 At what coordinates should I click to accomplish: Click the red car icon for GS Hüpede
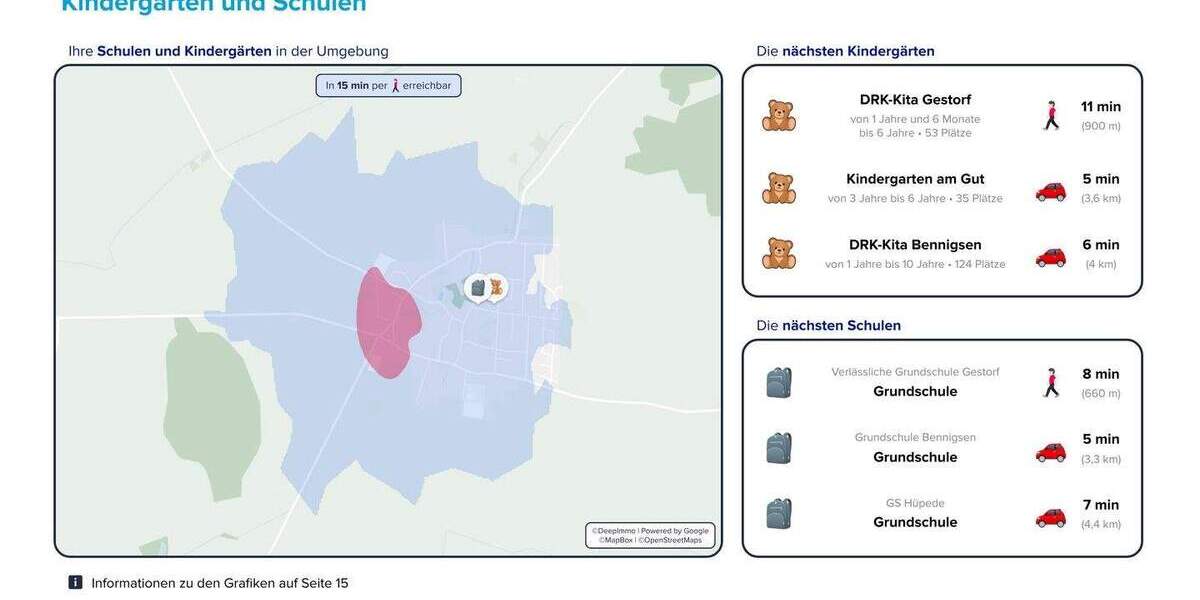pos(1050,516)
